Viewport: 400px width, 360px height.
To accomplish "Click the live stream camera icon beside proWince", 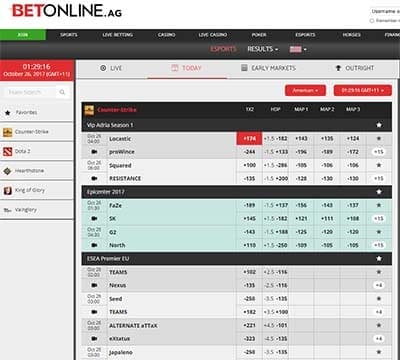I will 94,152.
